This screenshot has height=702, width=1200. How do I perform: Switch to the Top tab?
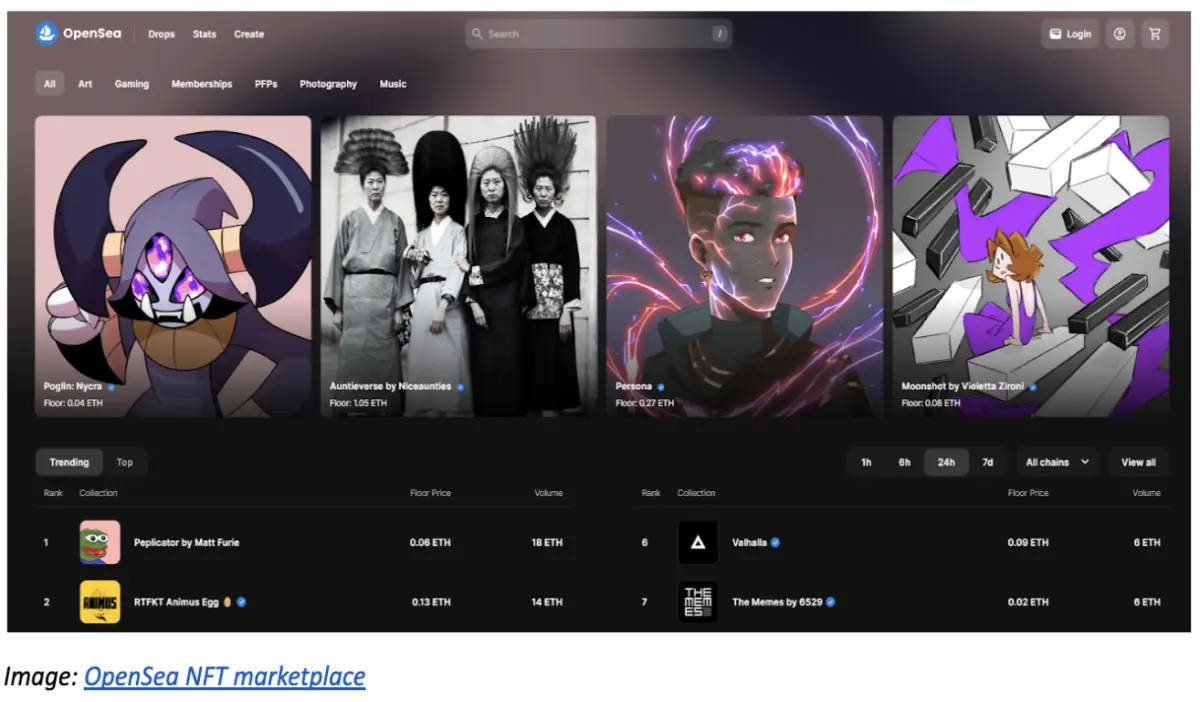click(x=125, y=462)
